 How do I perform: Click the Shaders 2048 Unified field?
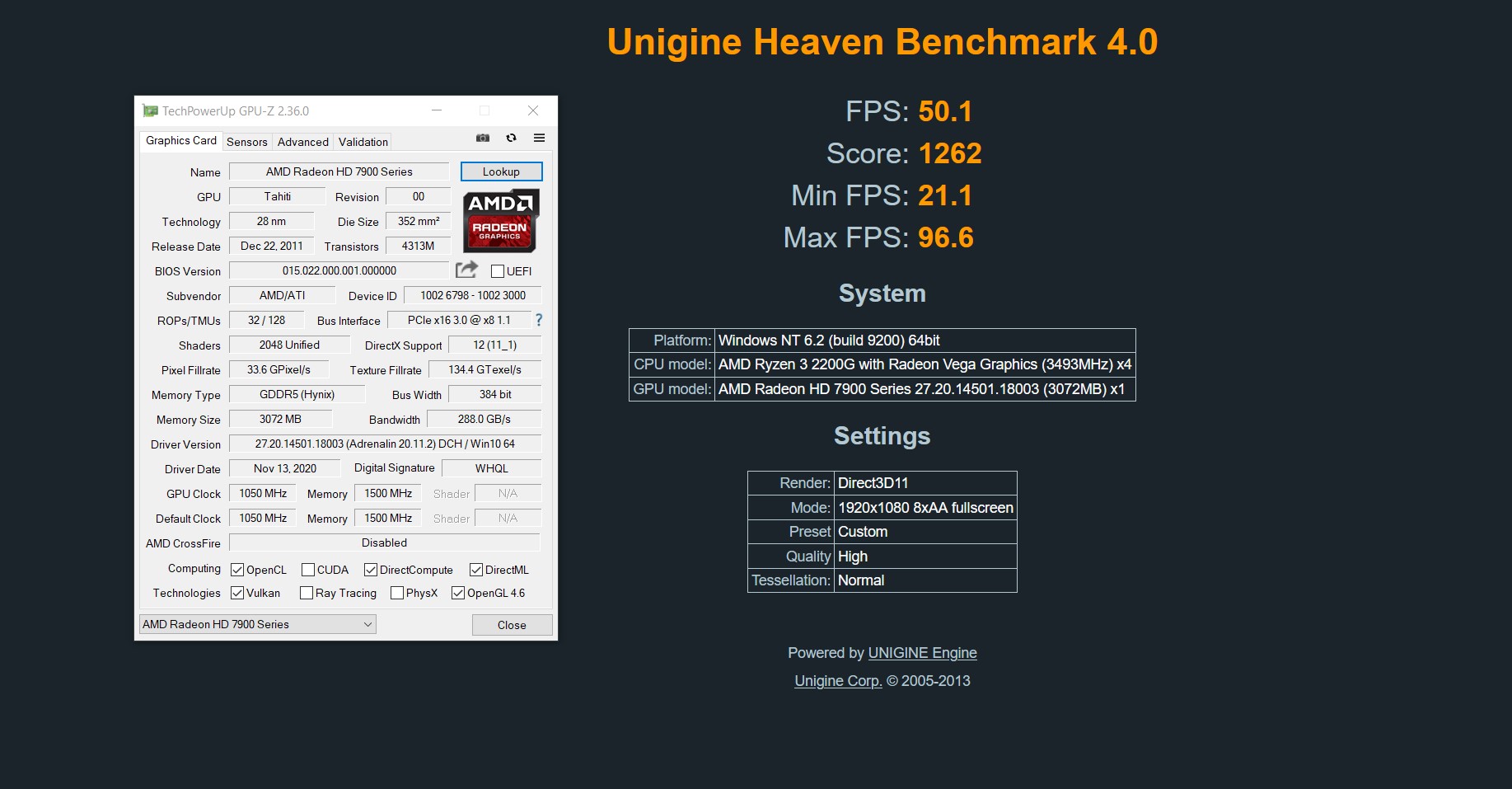pyautogui.click(x=289, y=345)
